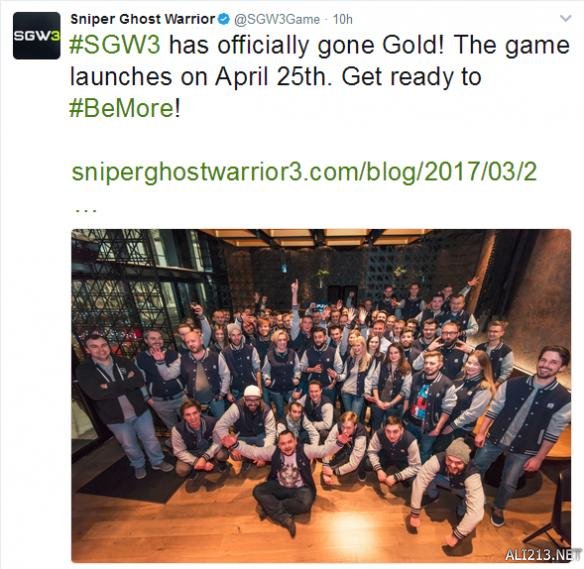Open the sniperghostwarrior3.com blog link
Viewport: 584px width, 569px height.
pos(304,172)
